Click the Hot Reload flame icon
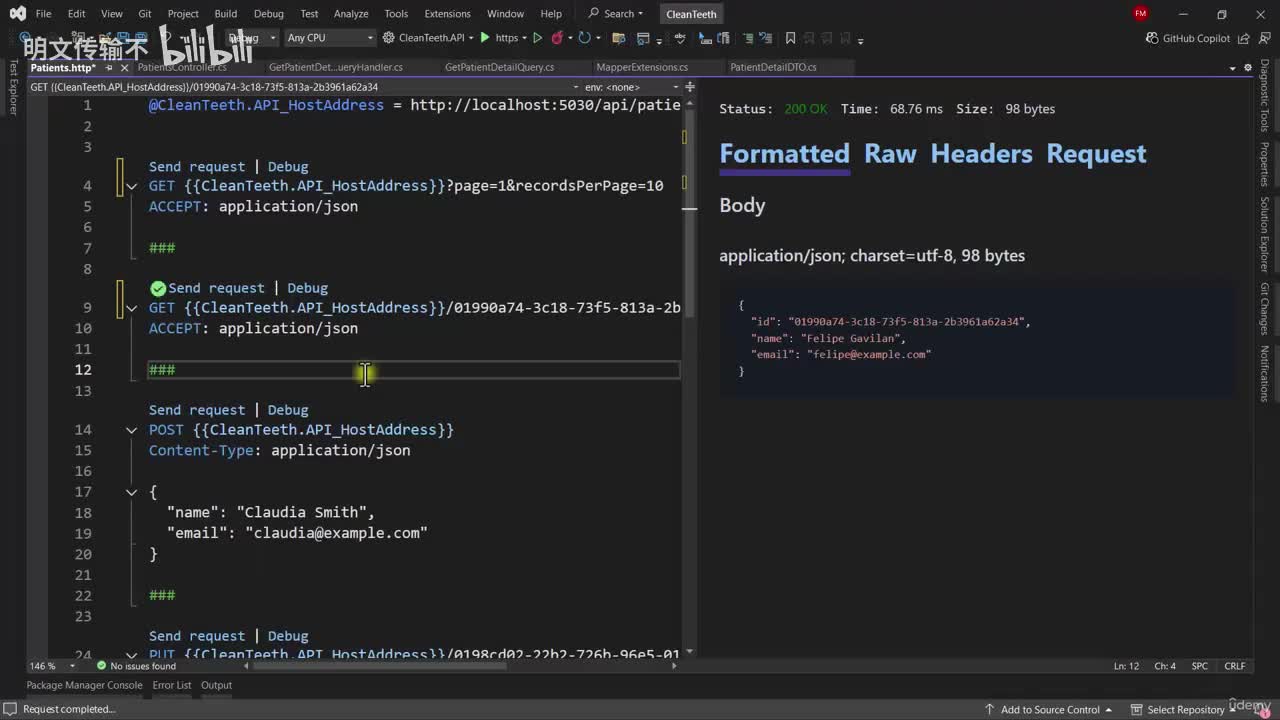 tap(557, 38)
